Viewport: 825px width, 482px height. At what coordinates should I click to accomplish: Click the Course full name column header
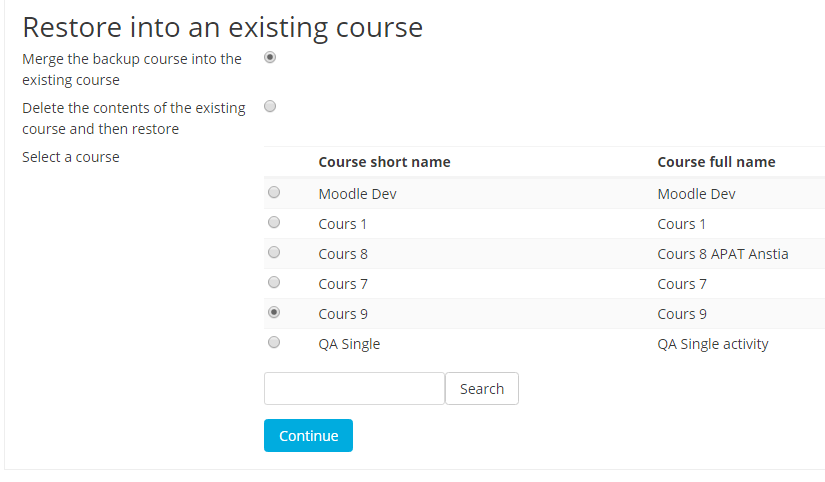716,162
